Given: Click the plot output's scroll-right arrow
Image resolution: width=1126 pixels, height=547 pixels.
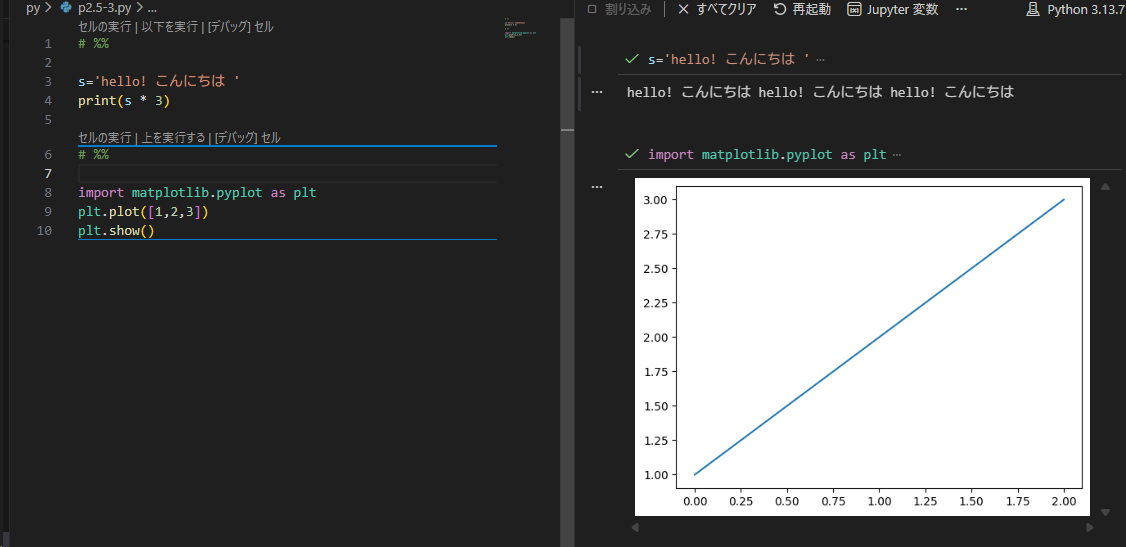Looking at the screenshot, I should tap(1089, 527).
